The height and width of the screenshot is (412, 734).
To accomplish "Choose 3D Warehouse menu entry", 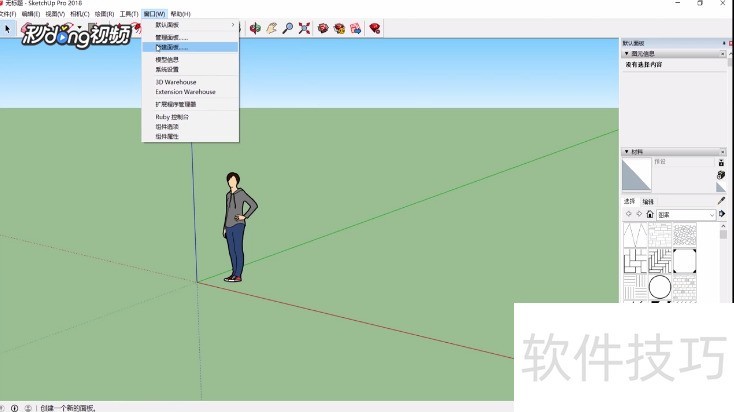I will (x=191, y=82).
